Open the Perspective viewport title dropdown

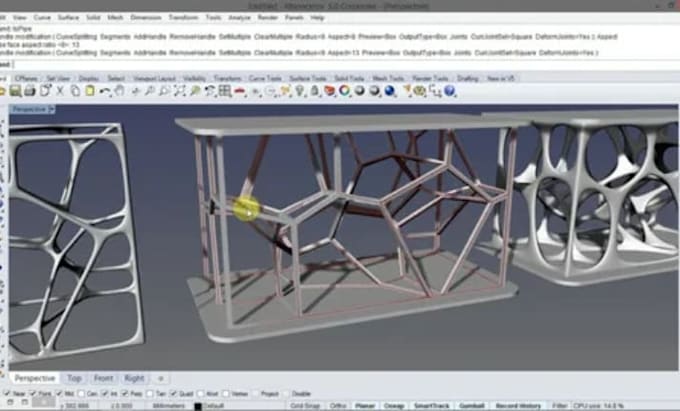[x=33, y=109]
